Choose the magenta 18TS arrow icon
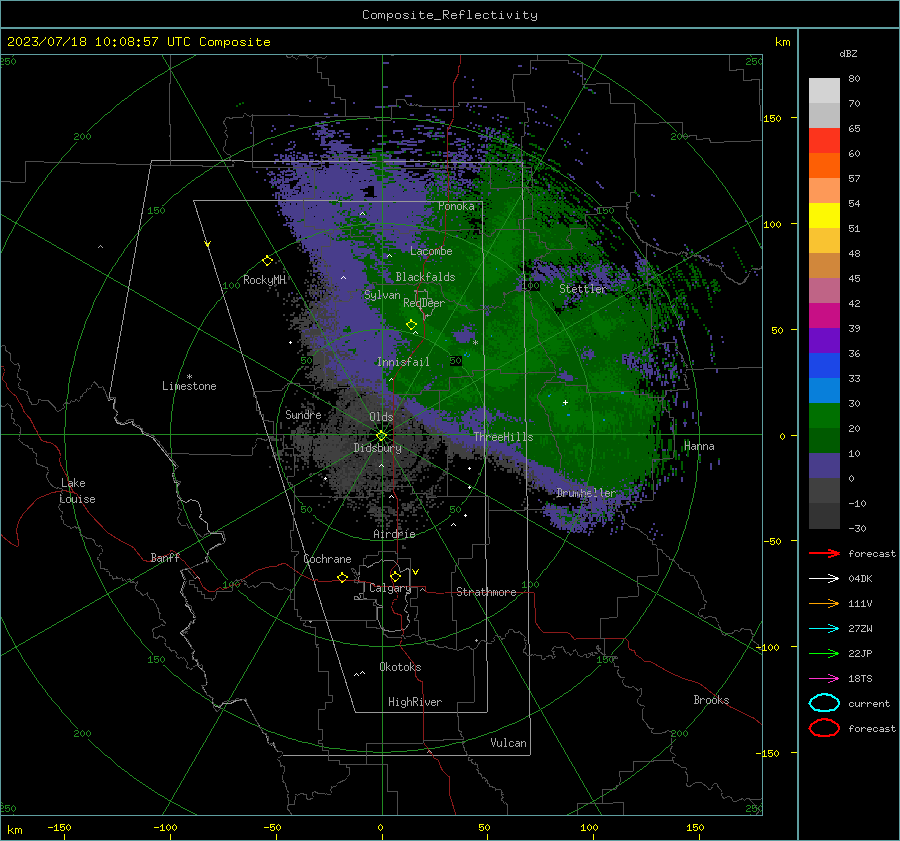This screenshot has width=900, height=841. 824,679
